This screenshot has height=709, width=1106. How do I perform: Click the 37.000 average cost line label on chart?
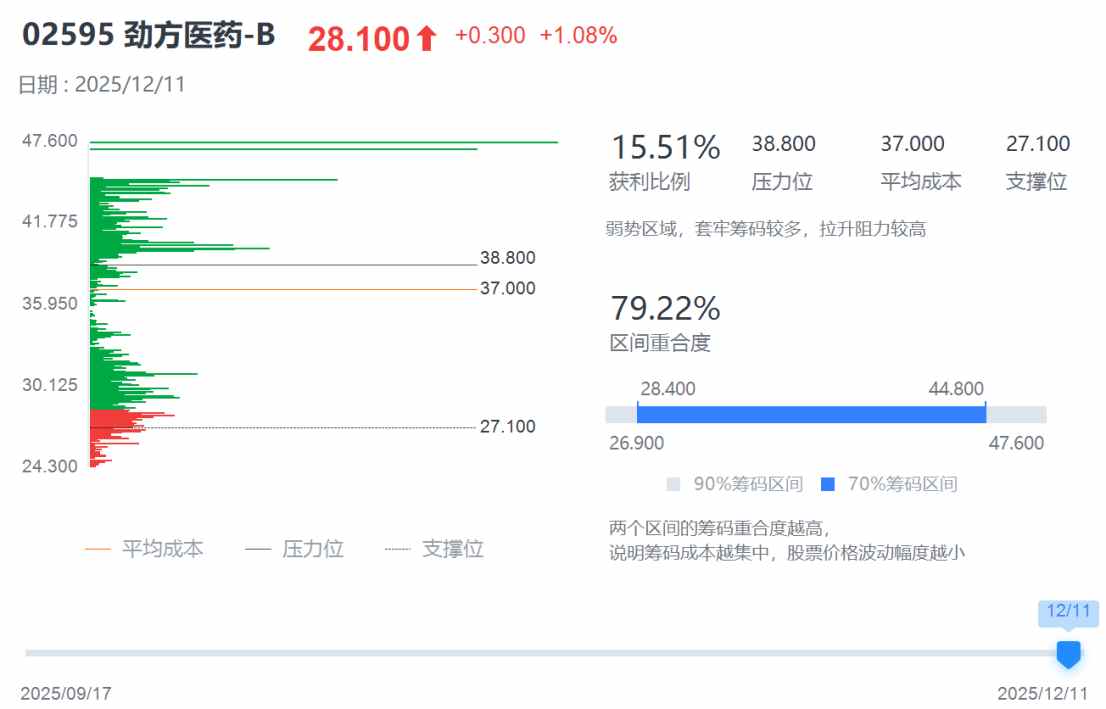point(507,289)
